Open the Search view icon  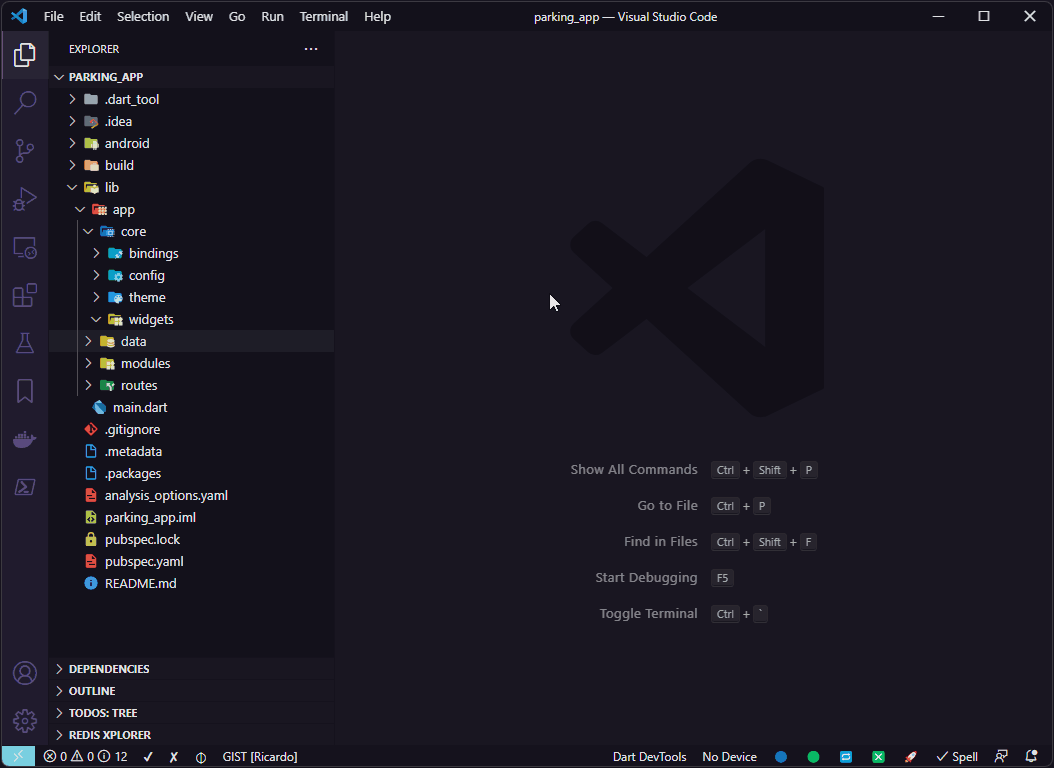coord(25,103)
